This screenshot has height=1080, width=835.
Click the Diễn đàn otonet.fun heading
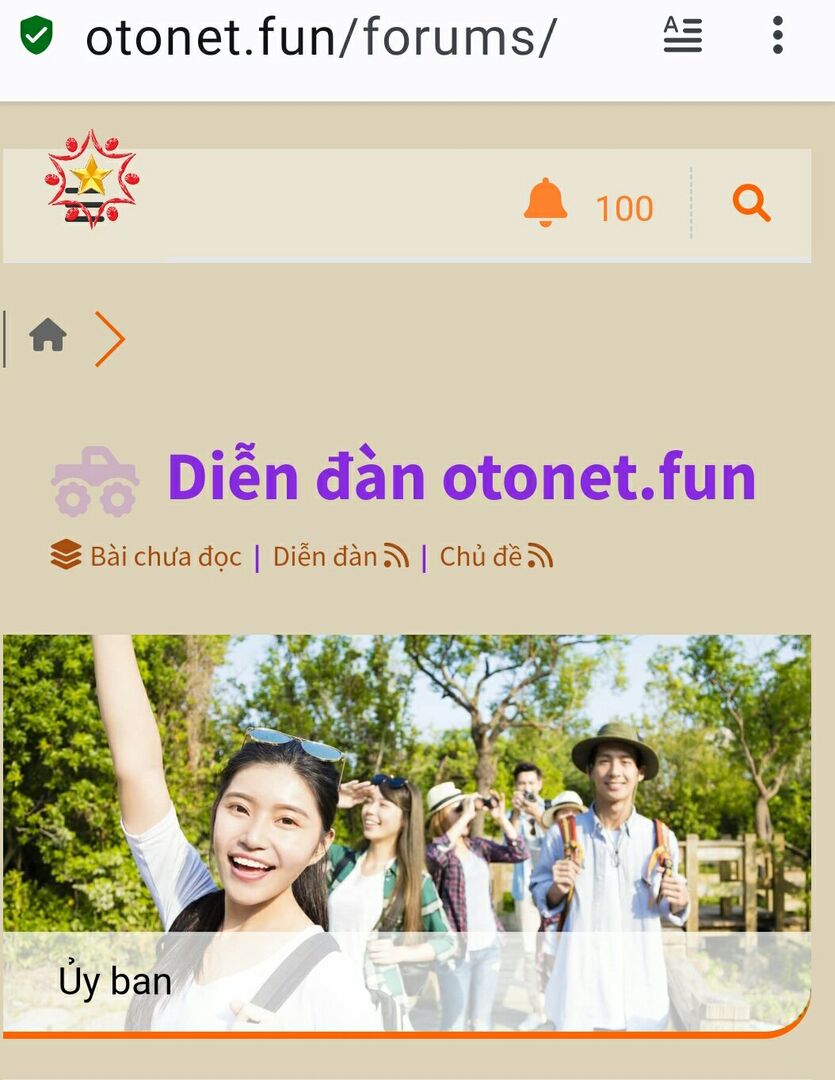tap(462, 478)
